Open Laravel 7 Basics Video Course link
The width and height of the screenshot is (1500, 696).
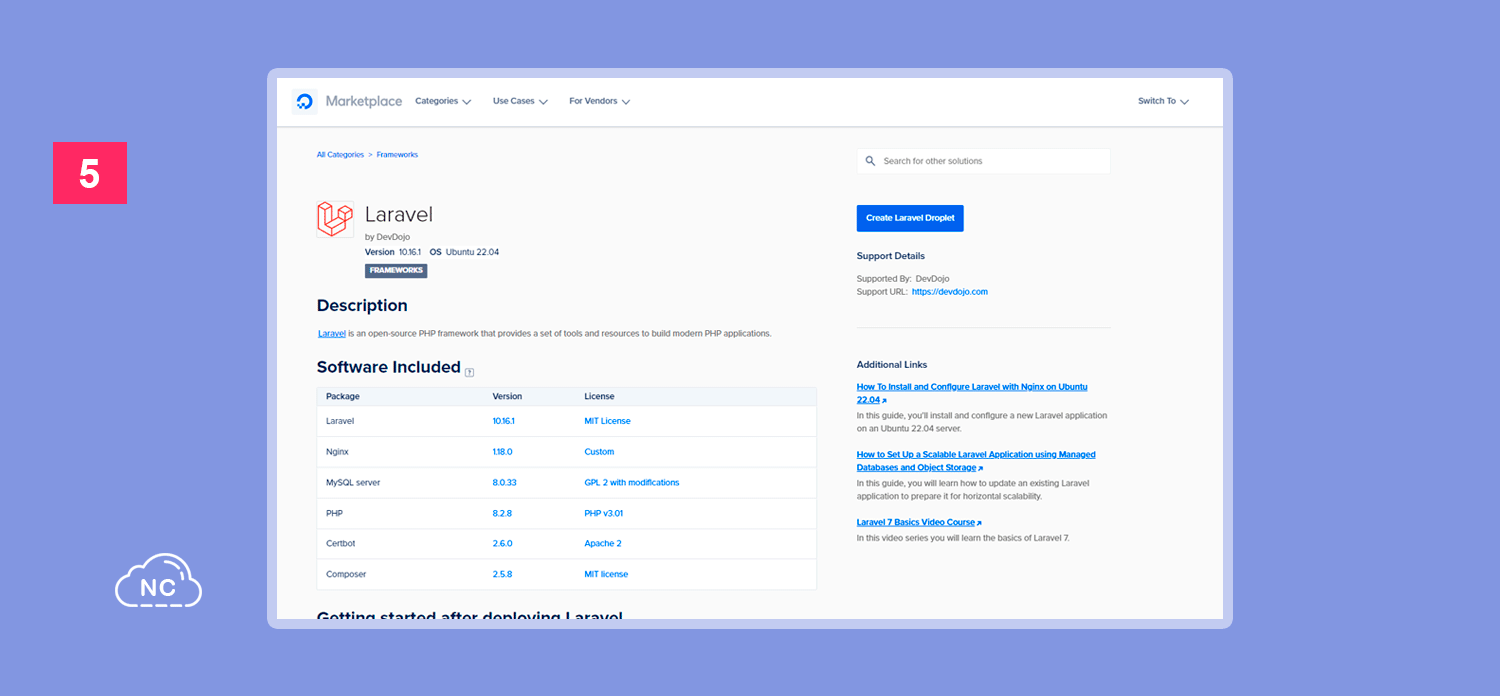click(x=919, y=522)
